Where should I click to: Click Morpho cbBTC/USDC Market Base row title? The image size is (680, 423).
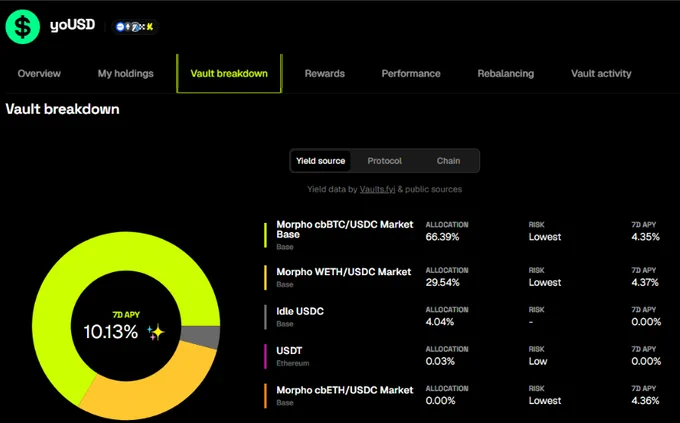coord(345,230)
